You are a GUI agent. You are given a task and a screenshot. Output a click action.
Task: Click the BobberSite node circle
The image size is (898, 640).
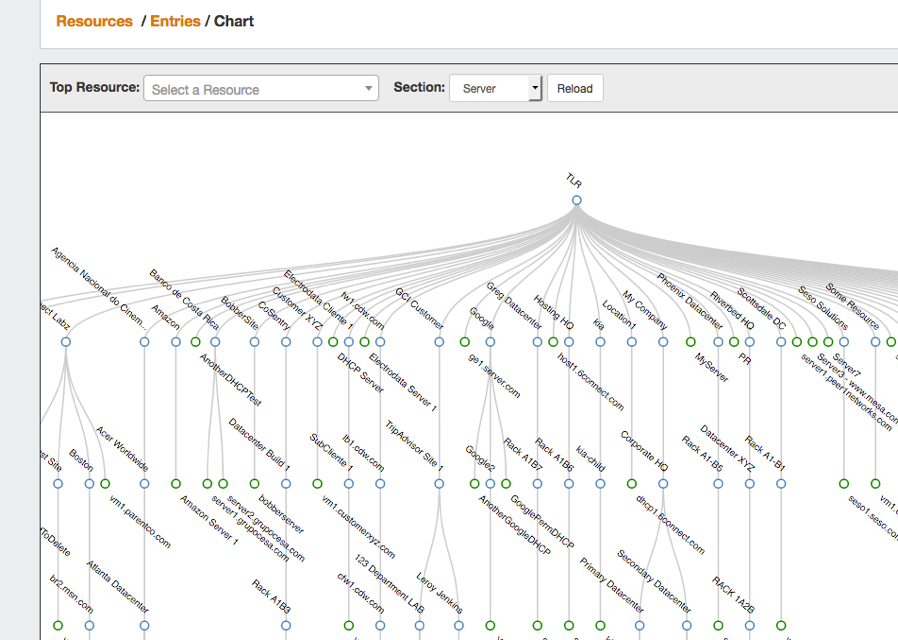click(254, 342)
